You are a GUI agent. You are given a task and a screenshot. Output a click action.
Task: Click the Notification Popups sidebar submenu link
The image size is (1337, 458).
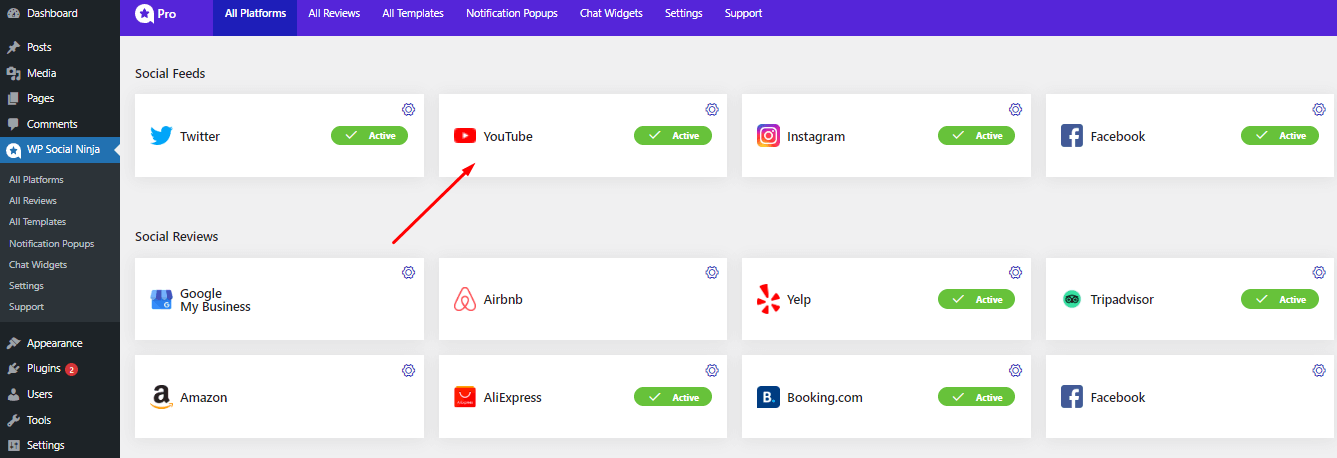coord(51,243)
